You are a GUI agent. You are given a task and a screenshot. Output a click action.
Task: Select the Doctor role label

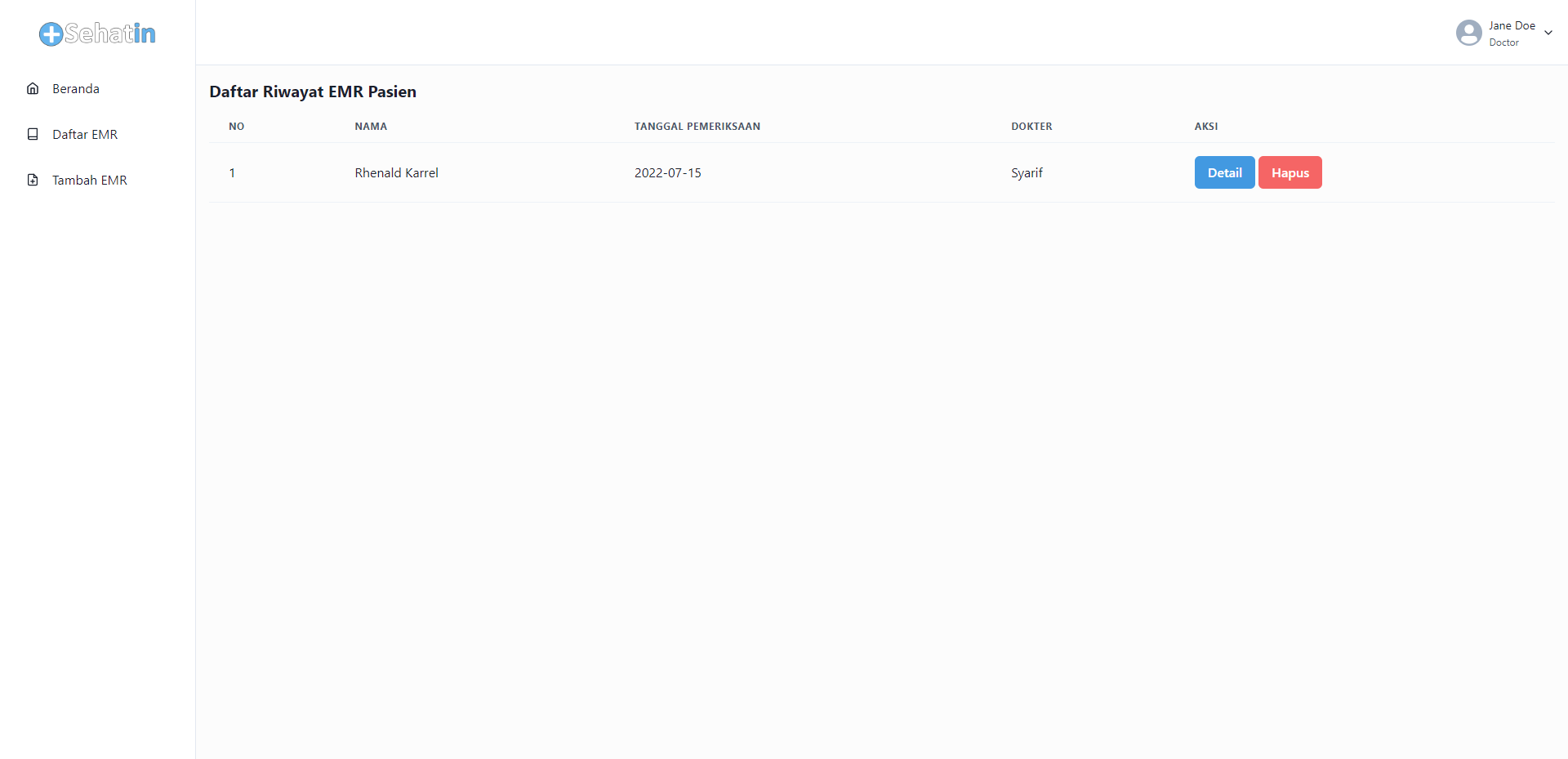point(1503,42)
